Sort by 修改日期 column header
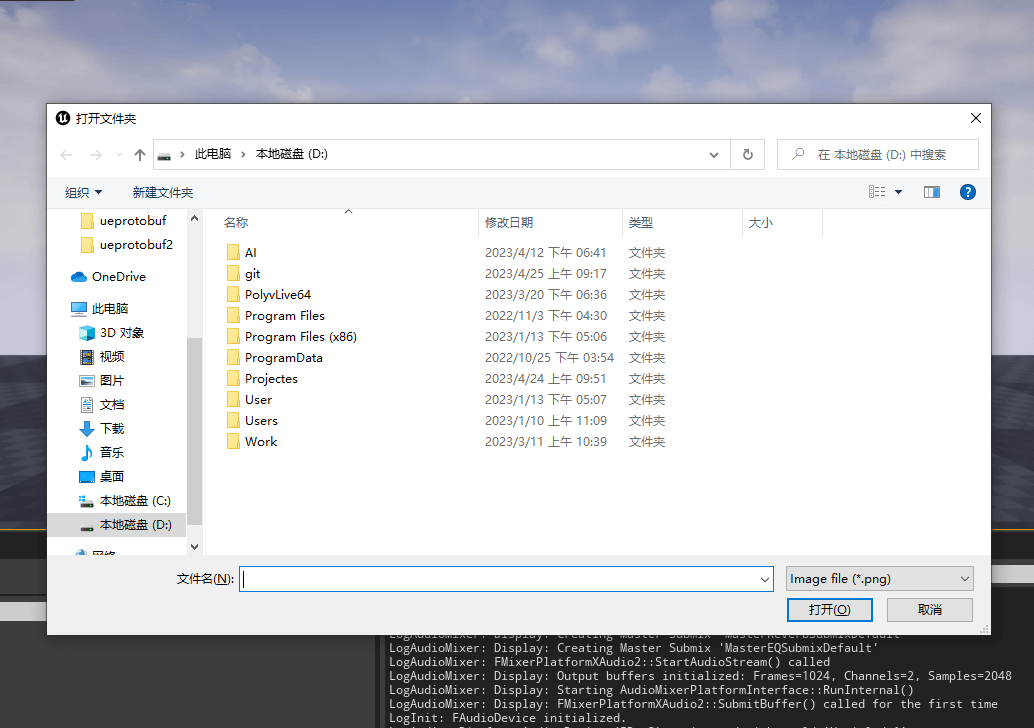The height and width of the screenshot is (728, 1034). coord(509,223)
